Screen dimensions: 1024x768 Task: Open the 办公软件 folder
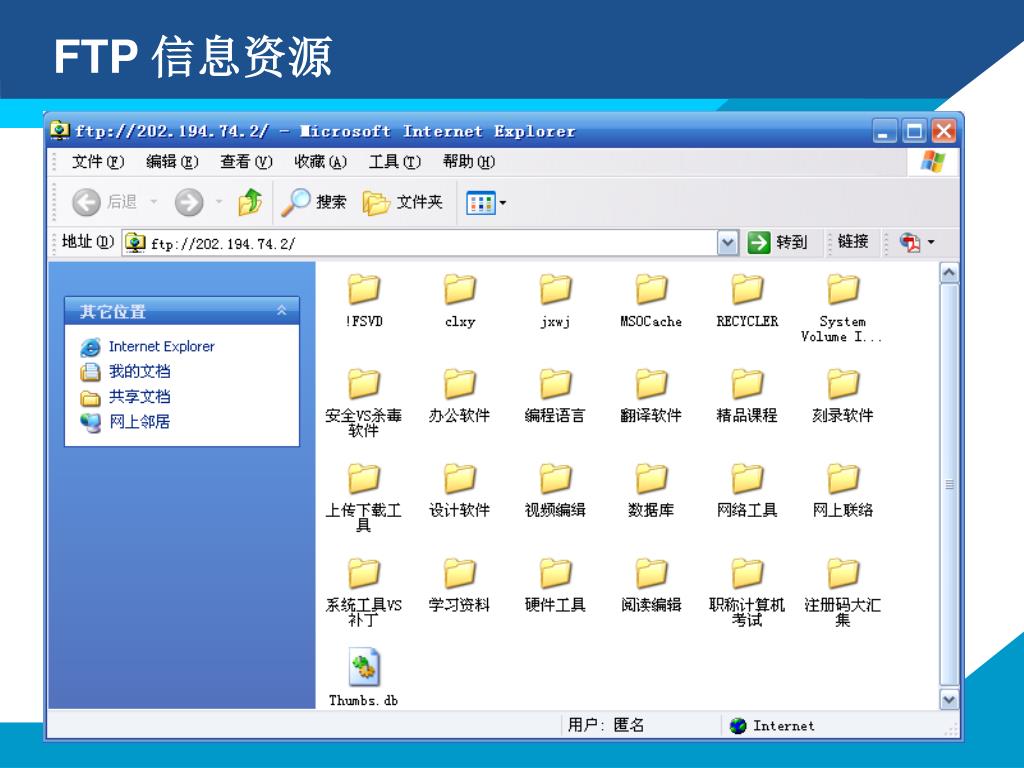[460, 395]
